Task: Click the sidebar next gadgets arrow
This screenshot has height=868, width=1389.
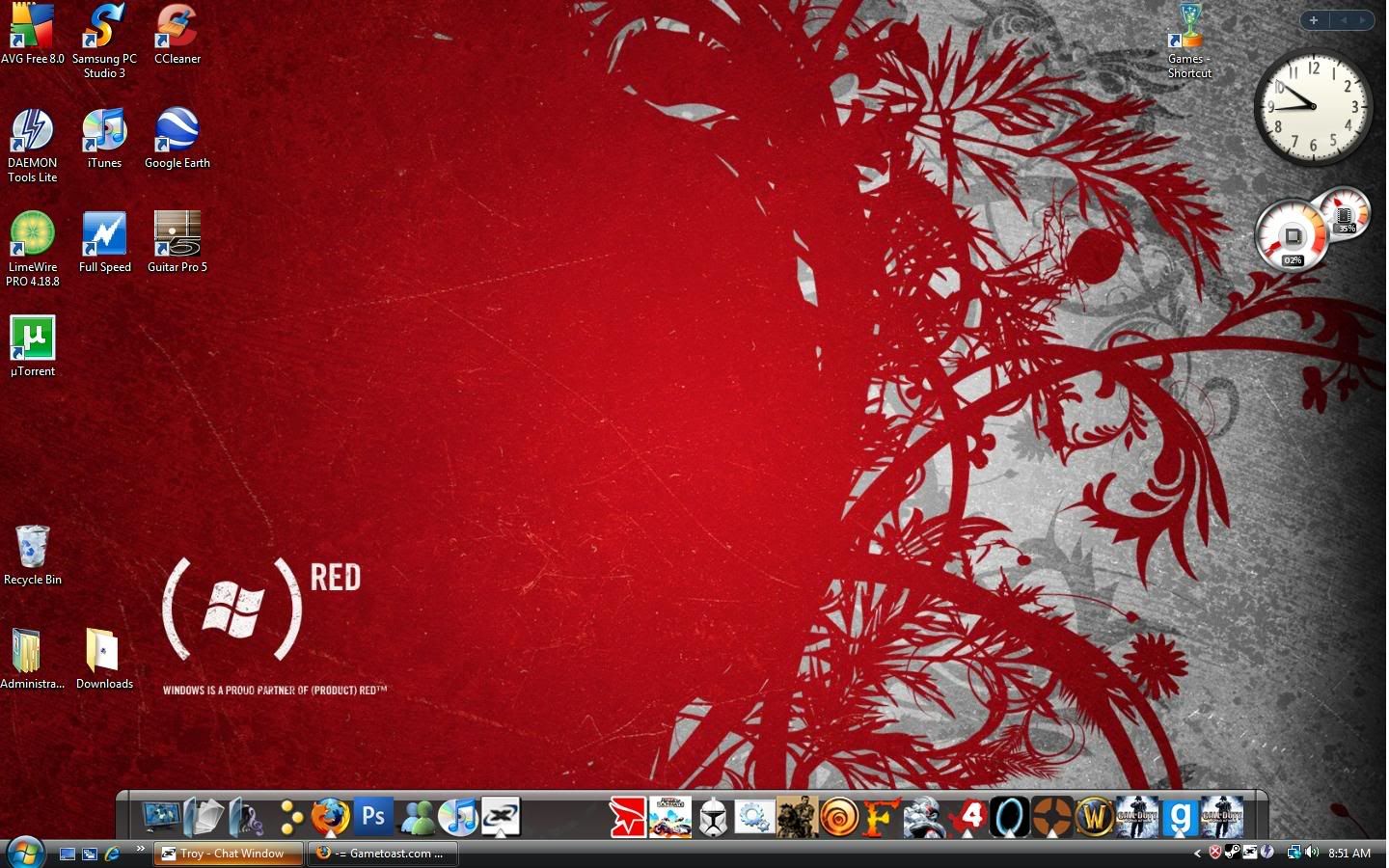Action: point(1363,19)
